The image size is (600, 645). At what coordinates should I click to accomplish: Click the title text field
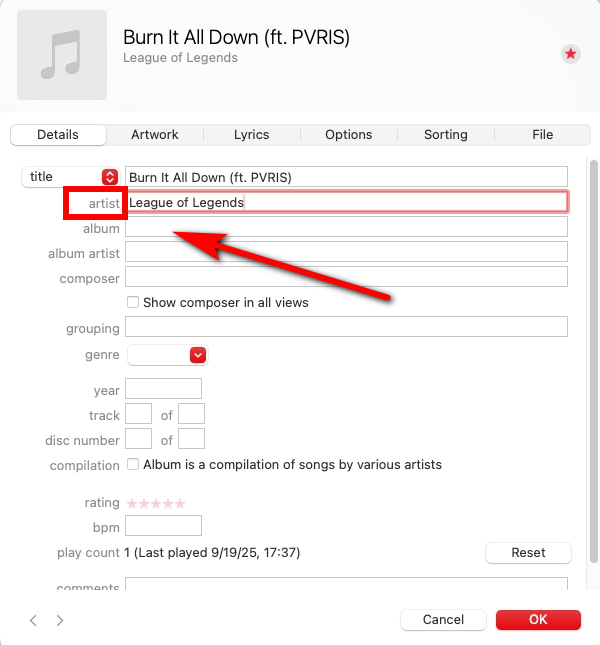346,177
